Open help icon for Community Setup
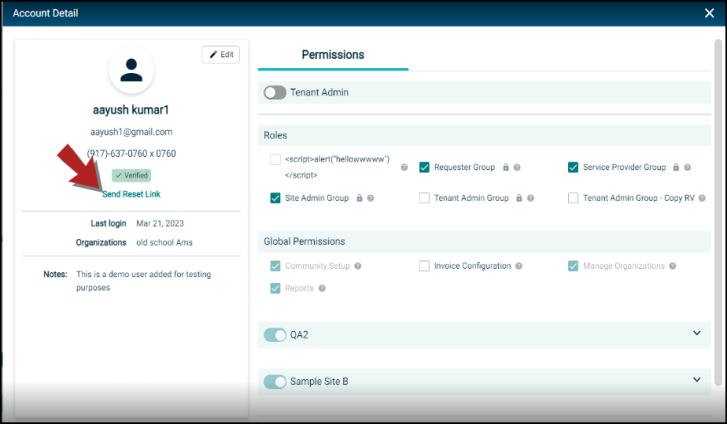Screen dimensions: 727x424 coord(358,266)
